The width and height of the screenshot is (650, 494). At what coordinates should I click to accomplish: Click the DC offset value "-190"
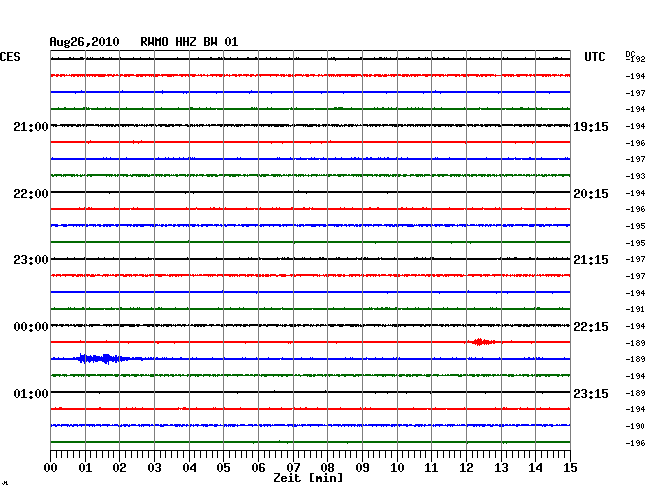tap(635, 426)
